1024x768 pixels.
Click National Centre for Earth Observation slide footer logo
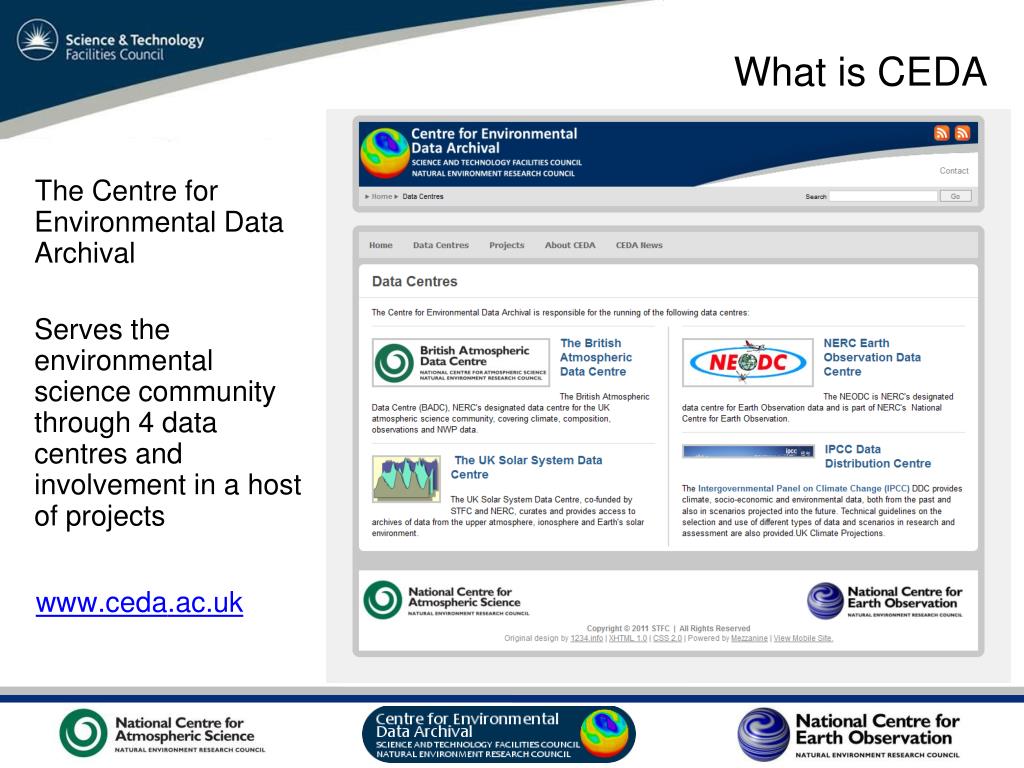(848, 735)
